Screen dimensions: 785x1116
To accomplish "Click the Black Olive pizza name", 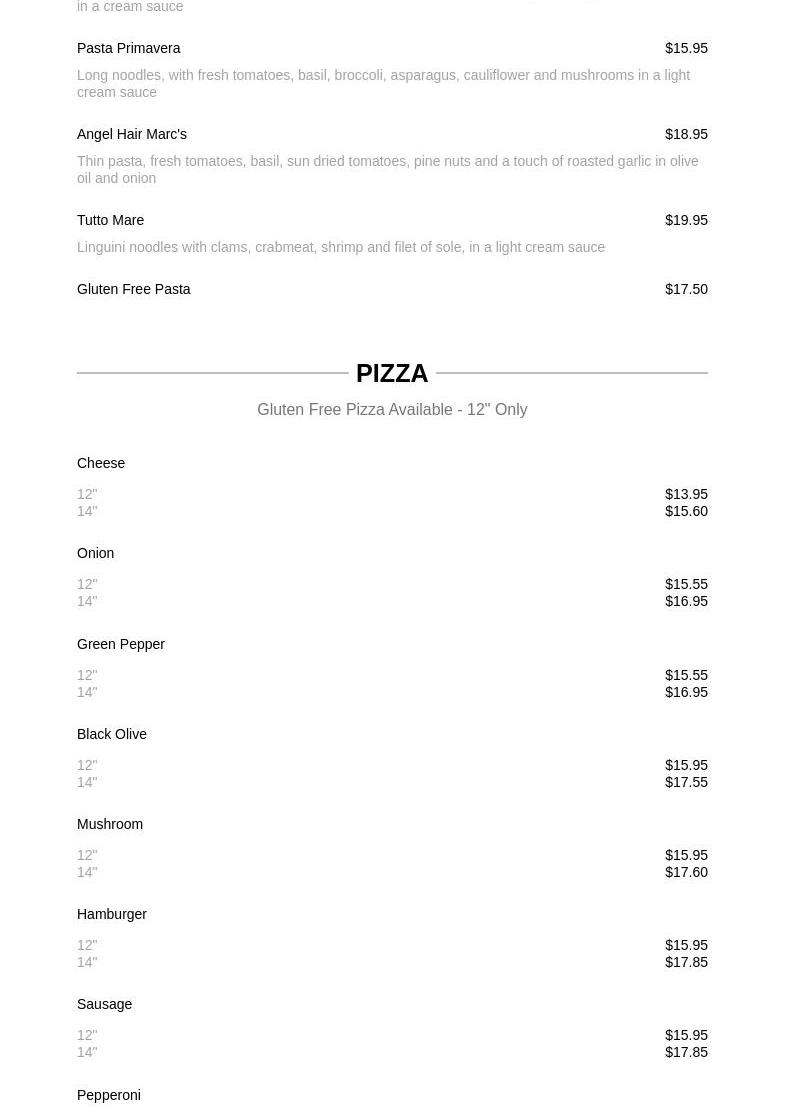I will 111,734.
